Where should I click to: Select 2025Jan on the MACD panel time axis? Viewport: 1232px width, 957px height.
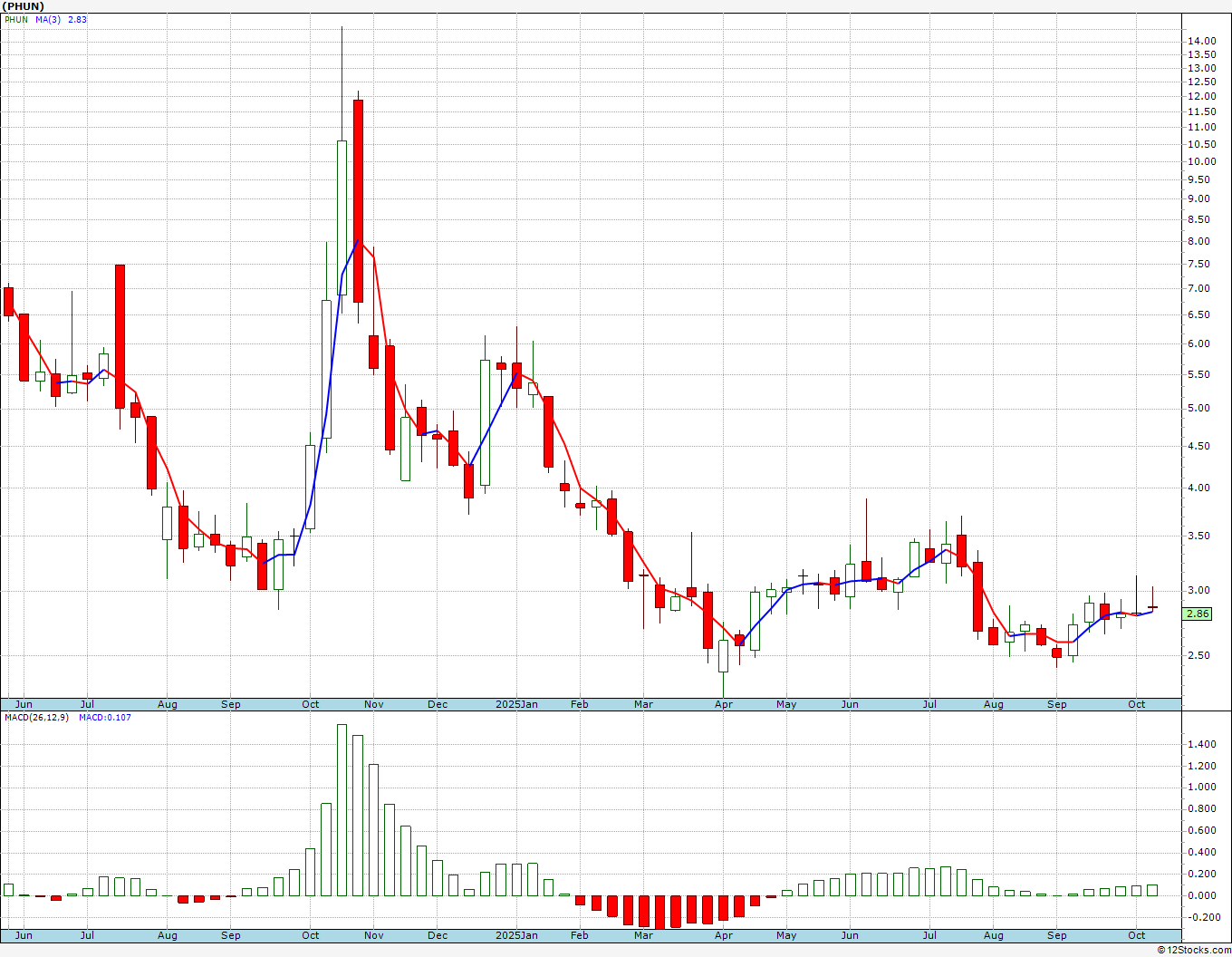(x=516, y=935)
